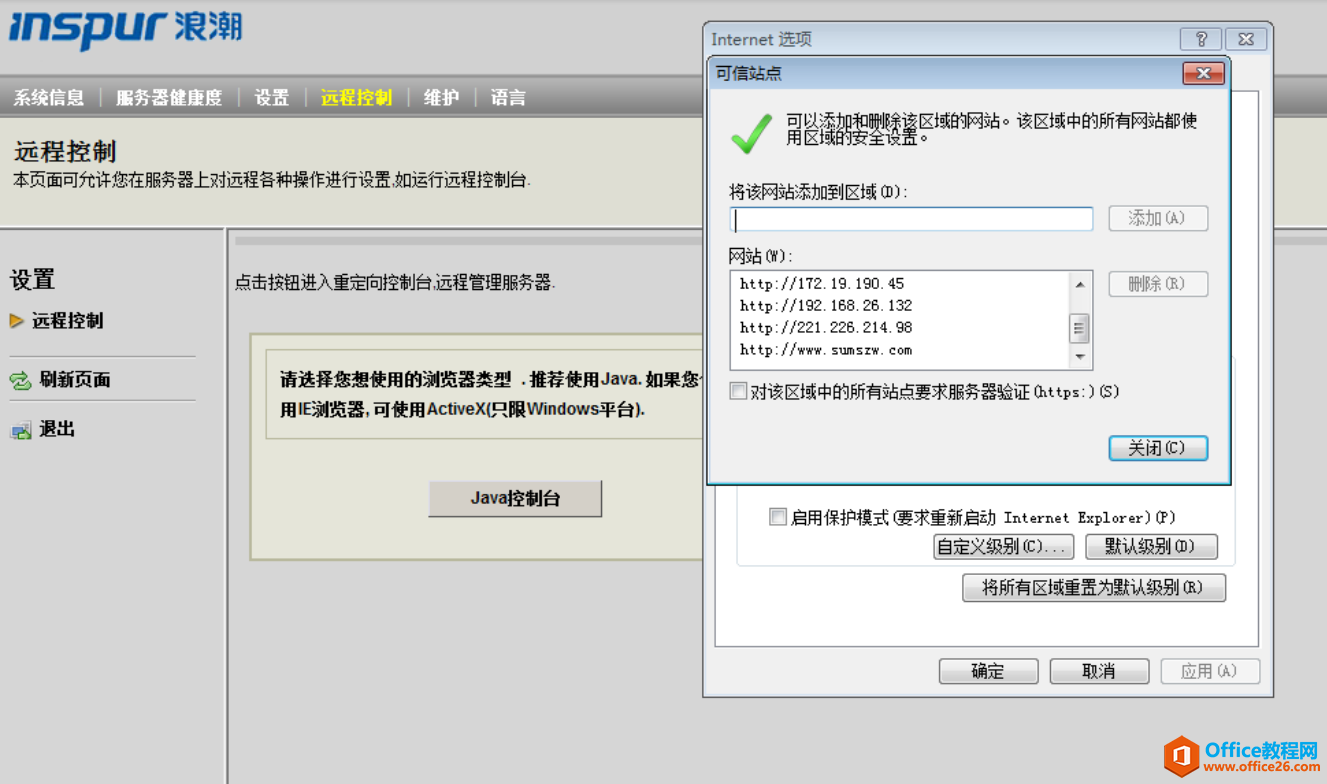
Task: Click Refresh Page link (刷新页面)
Action: pos(75,380)
